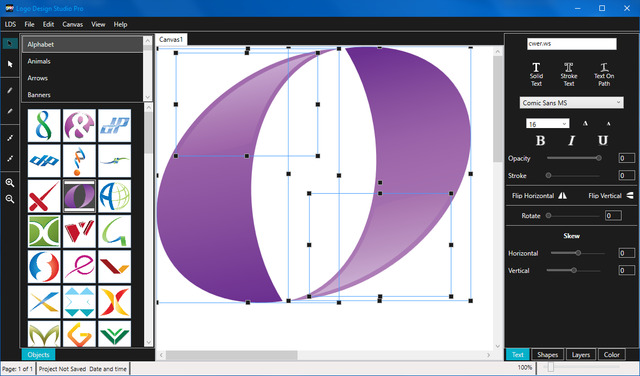Select the upper line node tool
Screen dimensions: 640x376
point(10,138)
